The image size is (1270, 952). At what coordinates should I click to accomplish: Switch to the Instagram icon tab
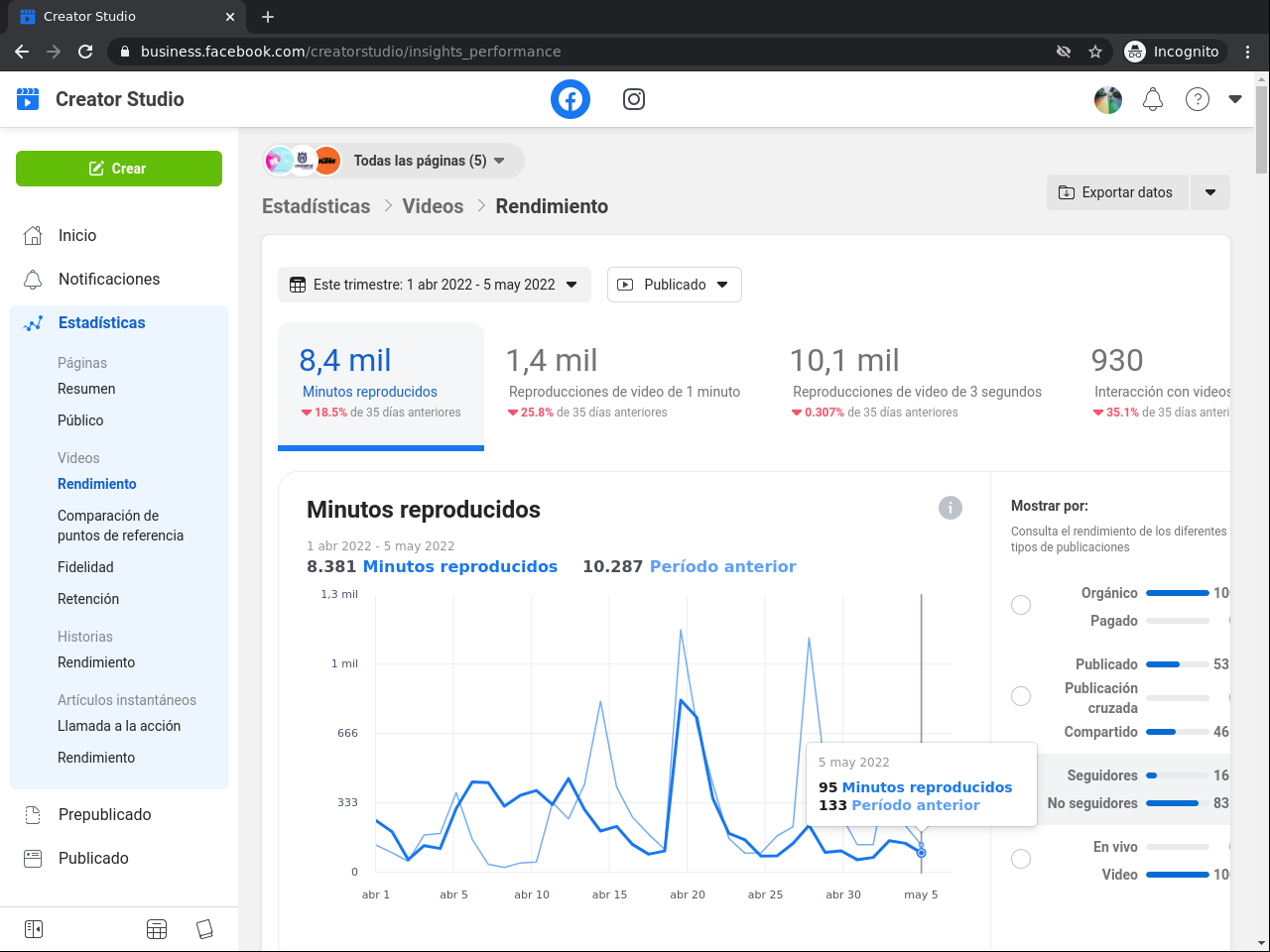tap(633, 99)
